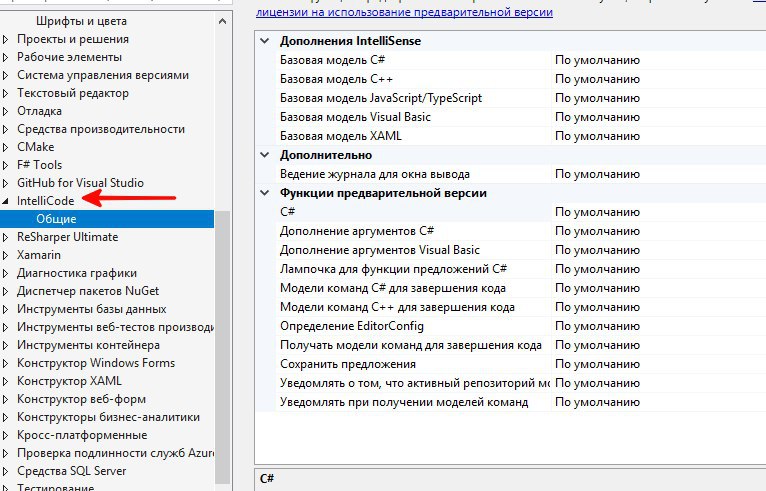
Task: Select Диагностика графики in the tree
Action: point(77,273)
